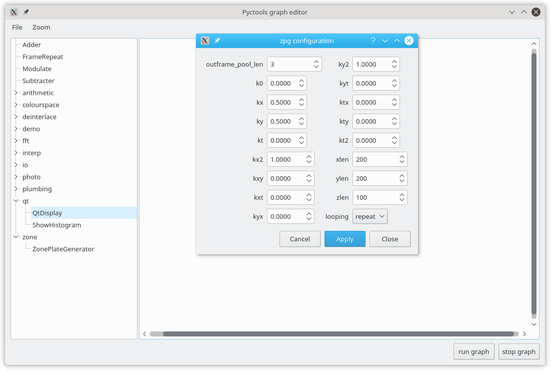This screenshot has height=371, width=551.
Task: Select ZonePlateGenerator in the tree
Action: click(63, 249)
